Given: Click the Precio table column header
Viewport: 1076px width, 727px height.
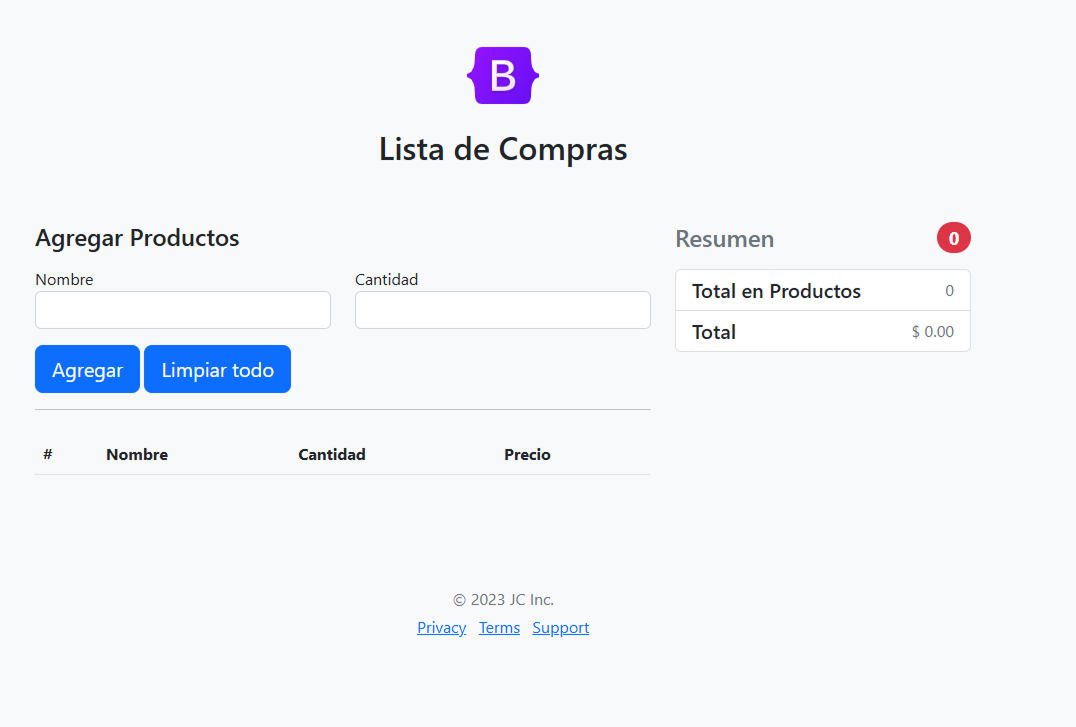Looking at the screenshot, I should (x=527, y=454).
